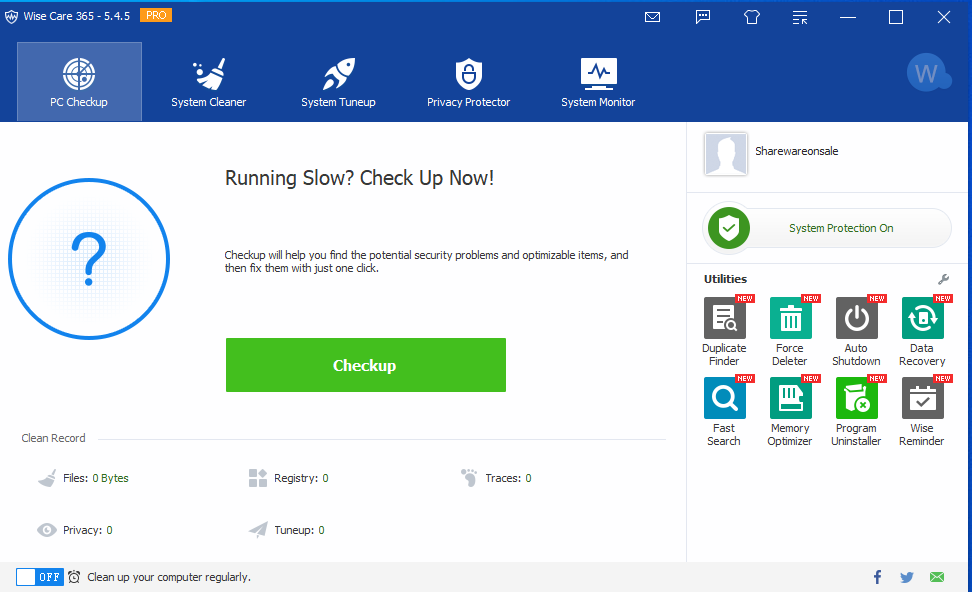The height and width of the screenshot is (592, 972).
Task: Click the green Checkup button
Action: (366, 365)
